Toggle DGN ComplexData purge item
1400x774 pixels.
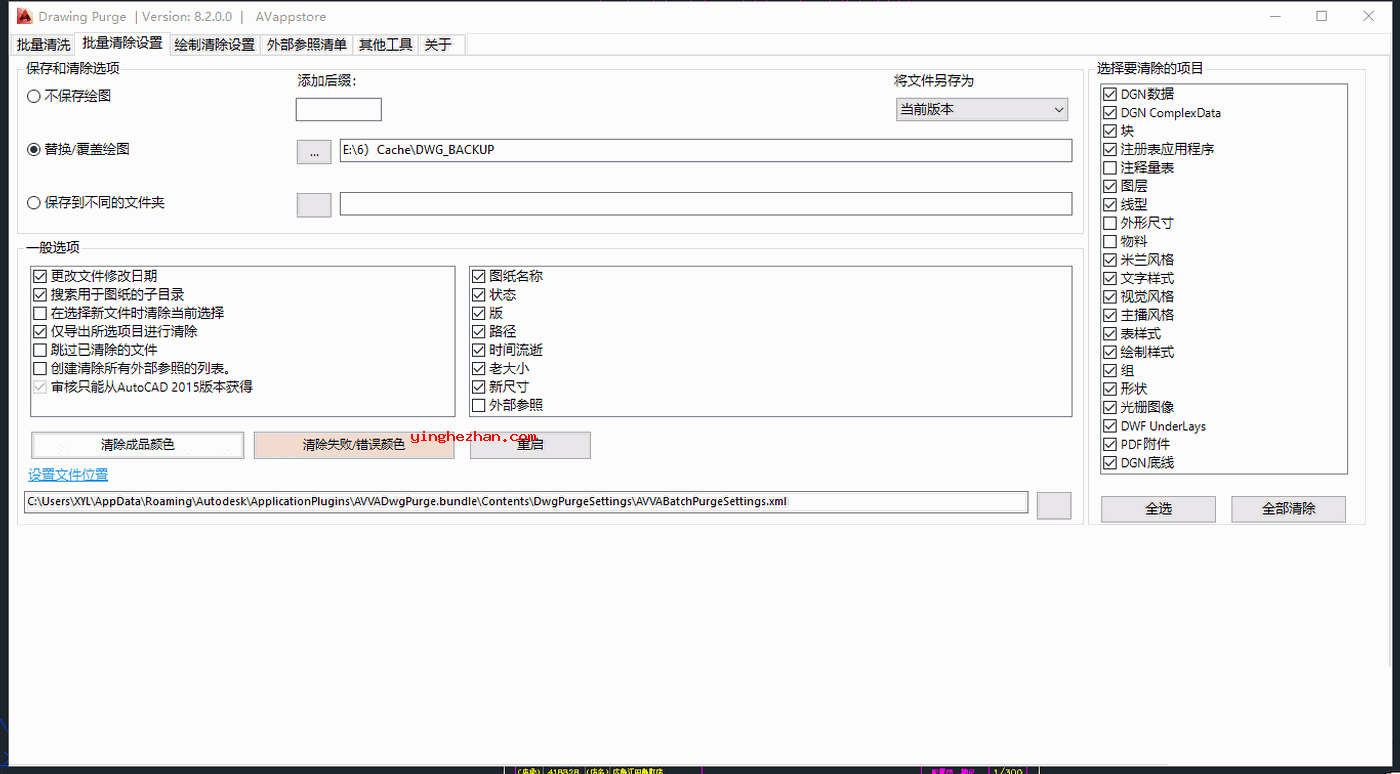pos(1110,113)
